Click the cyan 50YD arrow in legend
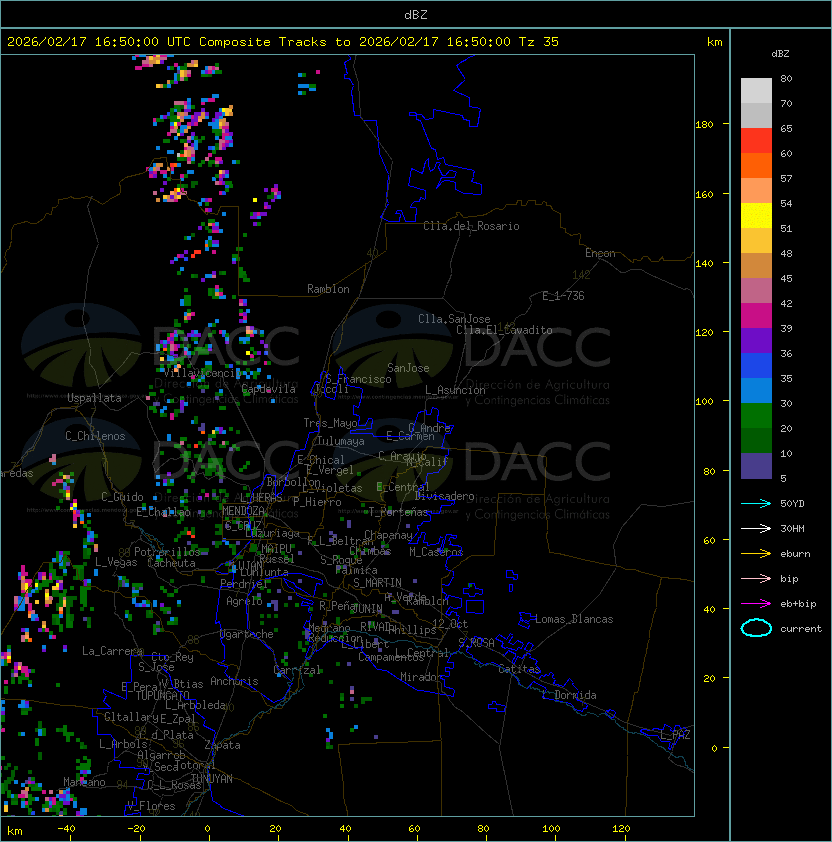Image resolution: width=832 pixels, height=842 pixels. [756, 503]
